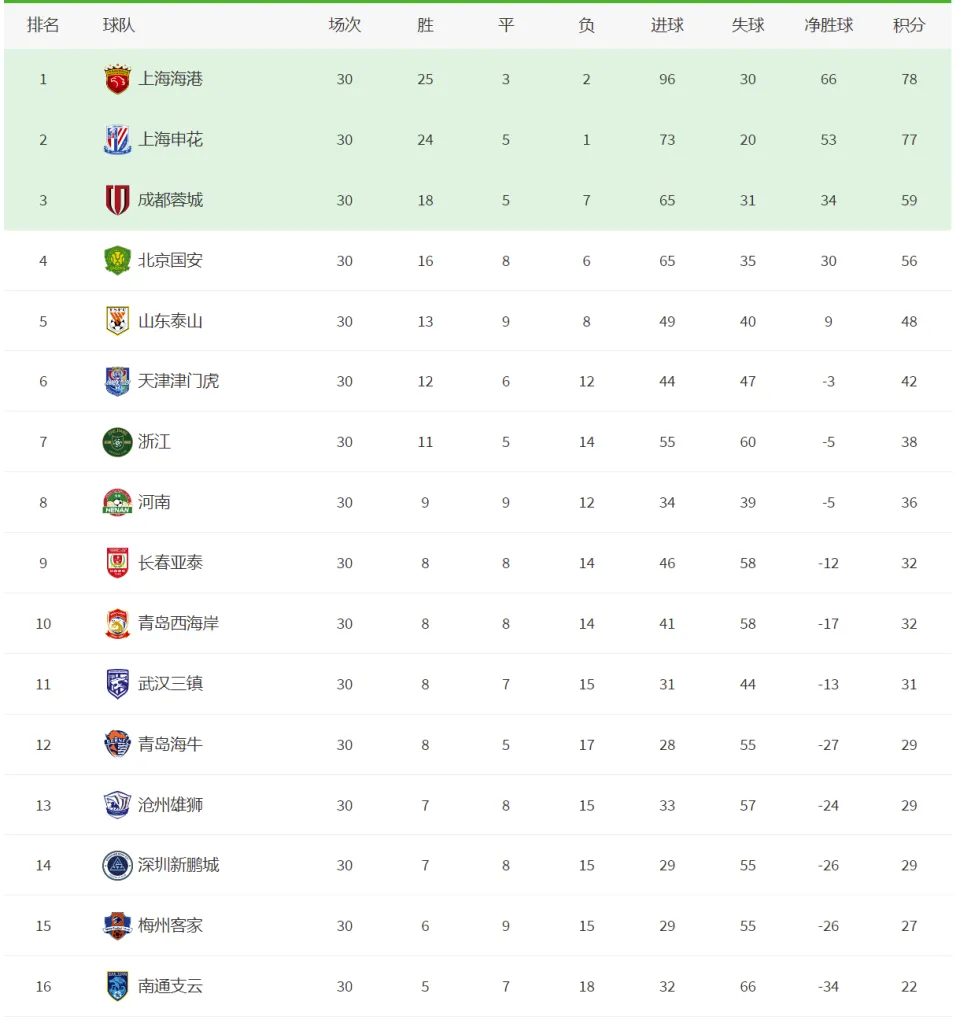960x1027 pixels.
Task: Open the 青岛海牛 team name link
Action: tap(170, 745)
